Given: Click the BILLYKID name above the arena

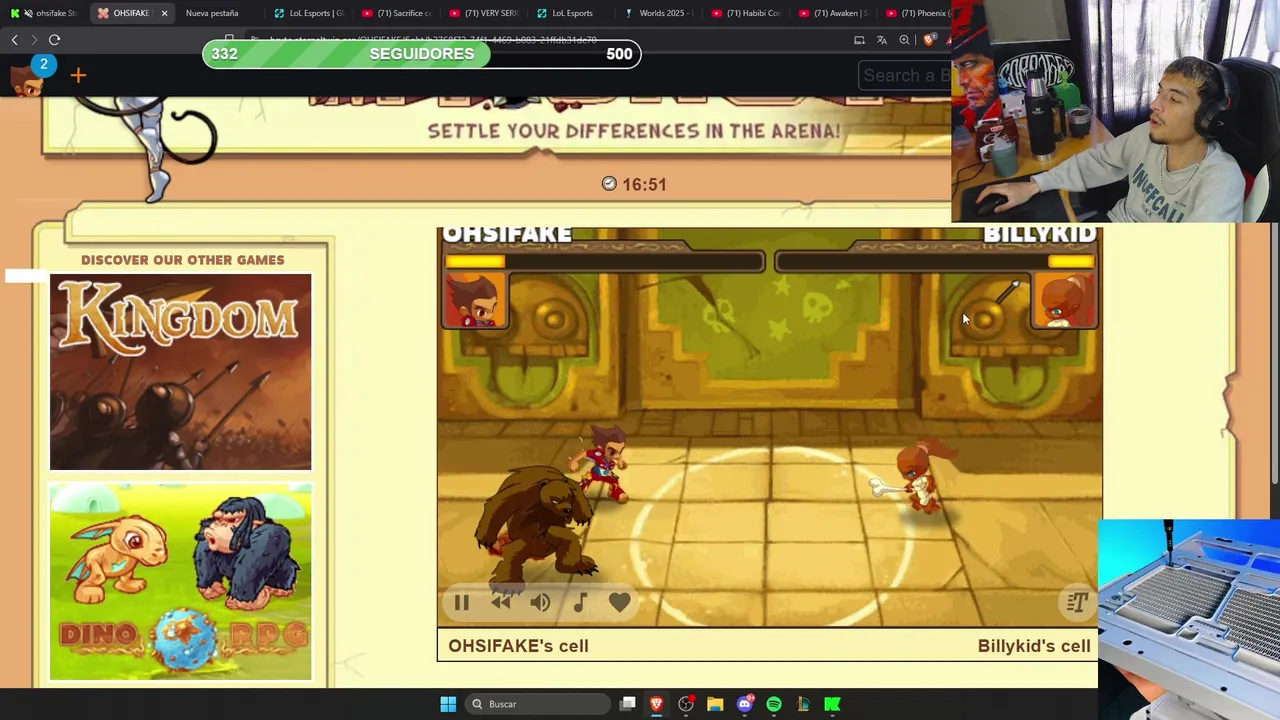Looking at the screenshot, I should (1039, 235).
